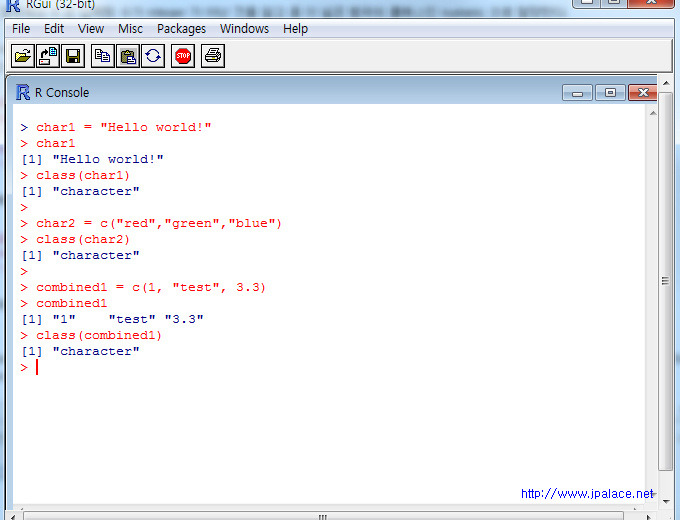The width and height of the screenshot is (680, 520).
Task: Click the R logo in R Console title
Action: (23, 92)
